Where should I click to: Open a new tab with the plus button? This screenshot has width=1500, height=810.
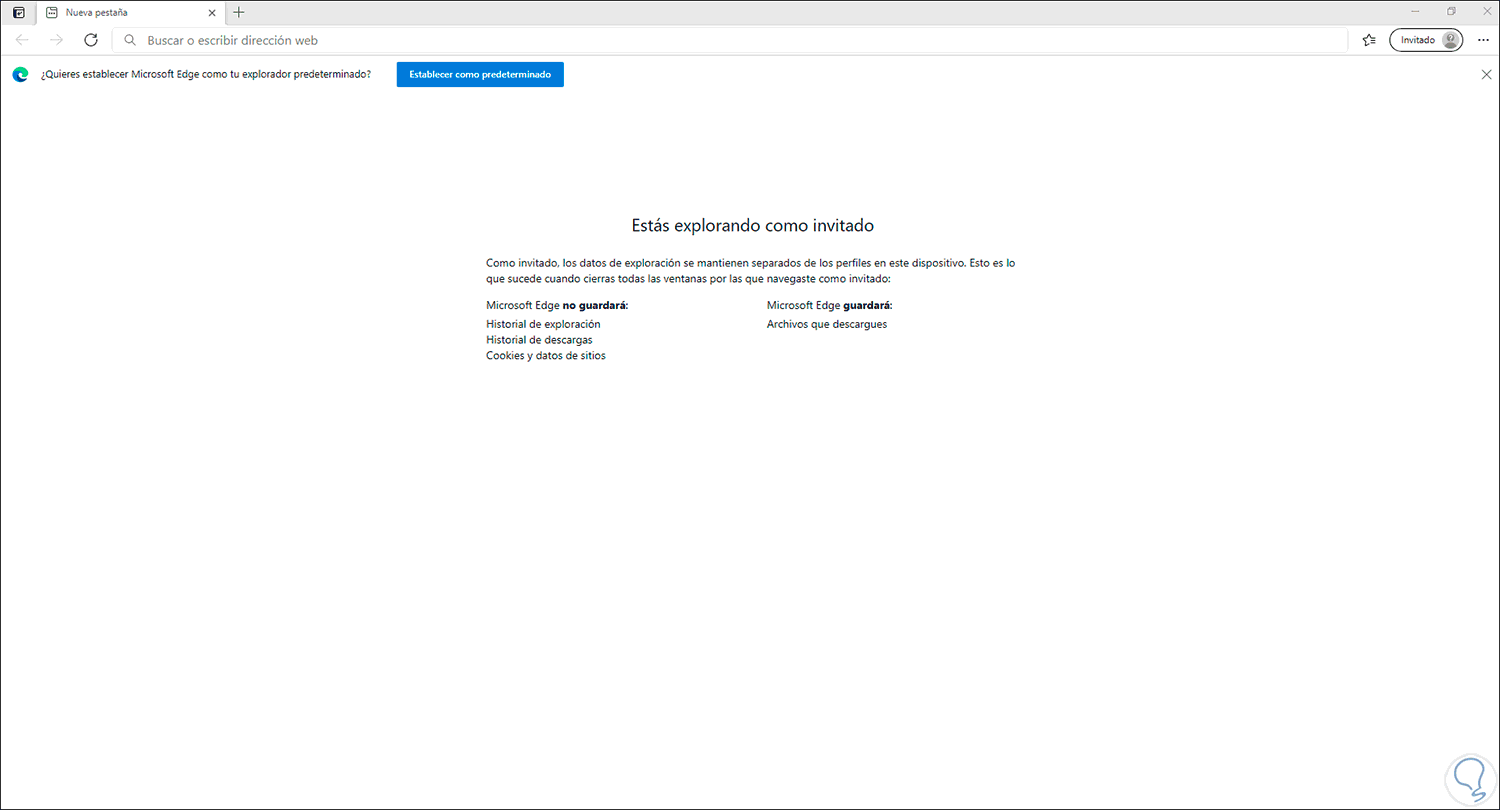tap(239, 13)
